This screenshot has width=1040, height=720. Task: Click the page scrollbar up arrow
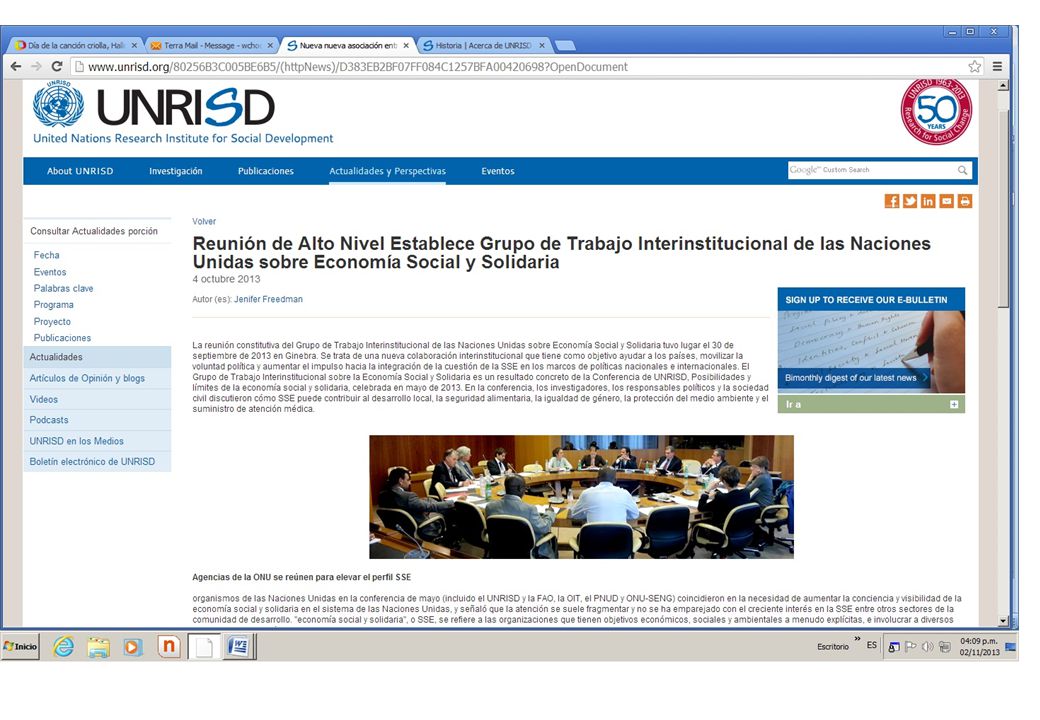pyautogui.click(x=1003, y=86)
